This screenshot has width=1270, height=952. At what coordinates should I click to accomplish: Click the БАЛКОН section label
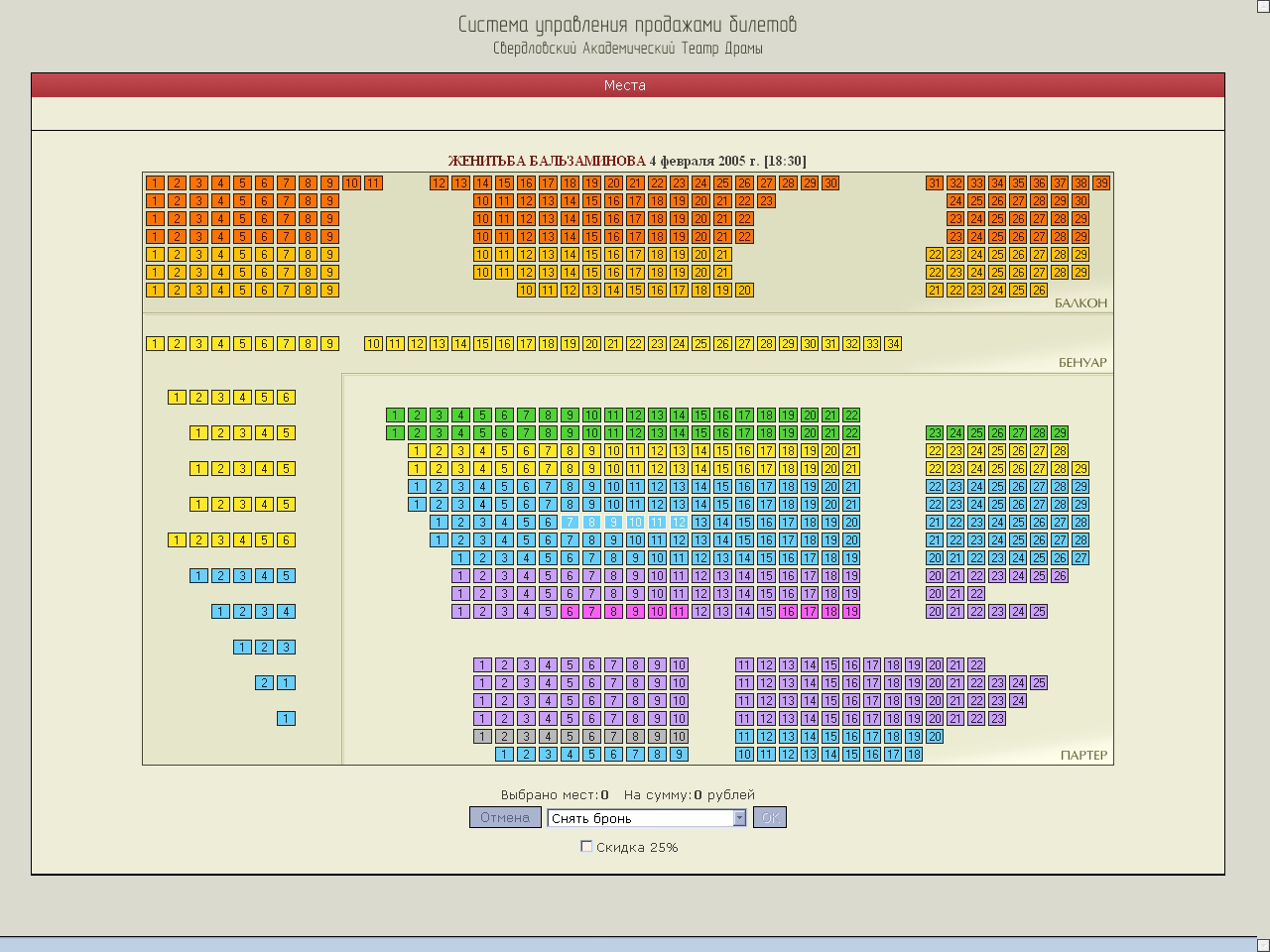pyautogui.click(x=1080, y=303)
